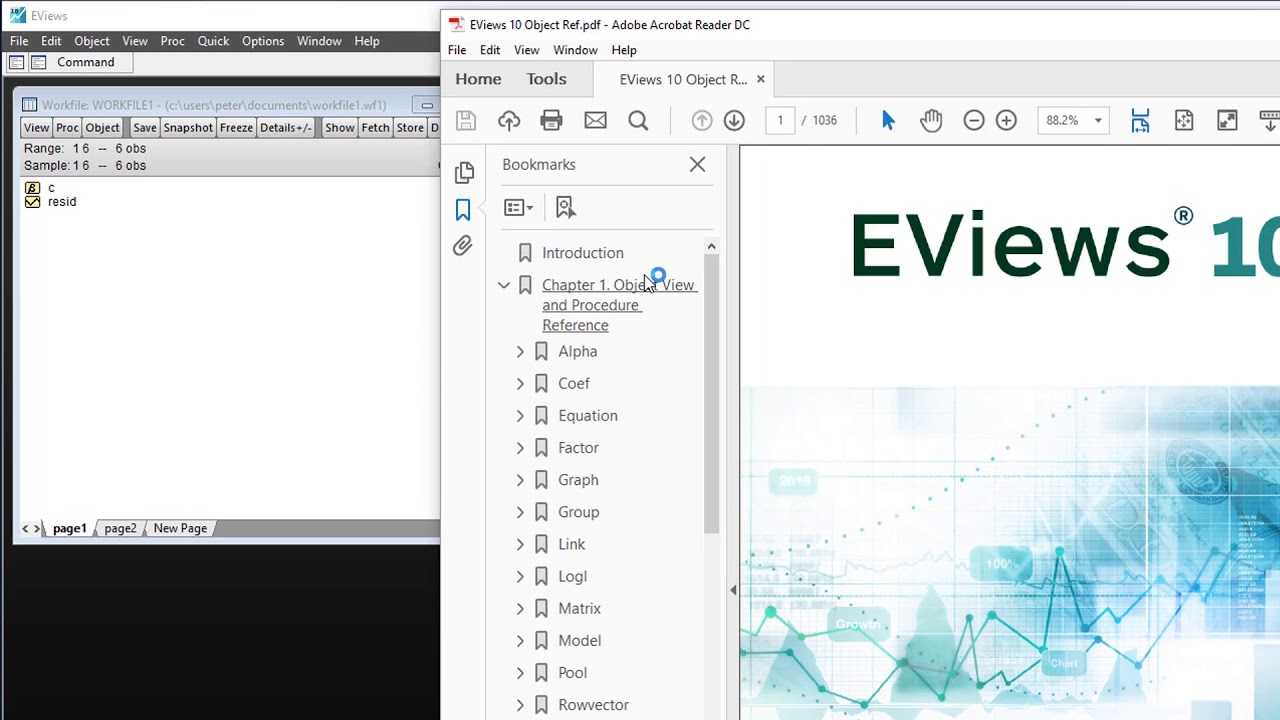Image resolution: width=1280 pixels, height=720 pixels.
Task: Zoom out with the minus circle icon
Action: [x=974, y=121]
